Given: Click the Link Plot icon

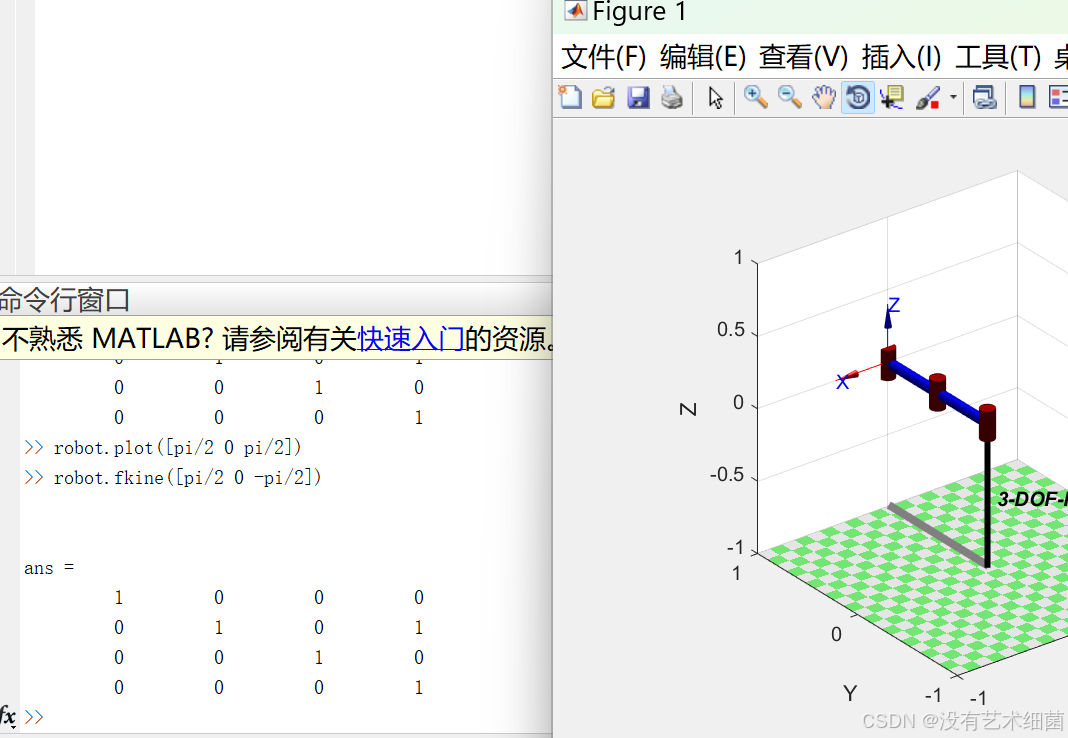Looking at the screenshot, I should (x=984, y=97).
